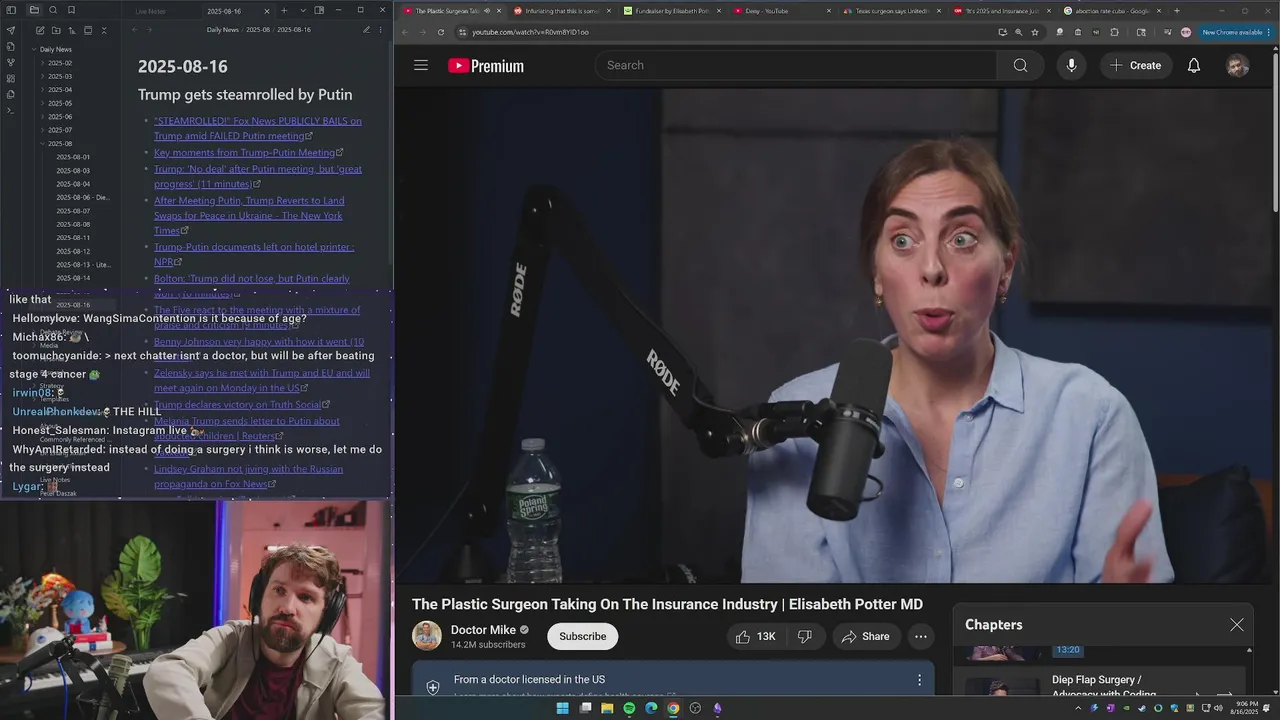The image size is (1280, 720).
Task: Open 'Trump-Putin documents left on hotel printer' link
Action: click(x=254, y=254)
